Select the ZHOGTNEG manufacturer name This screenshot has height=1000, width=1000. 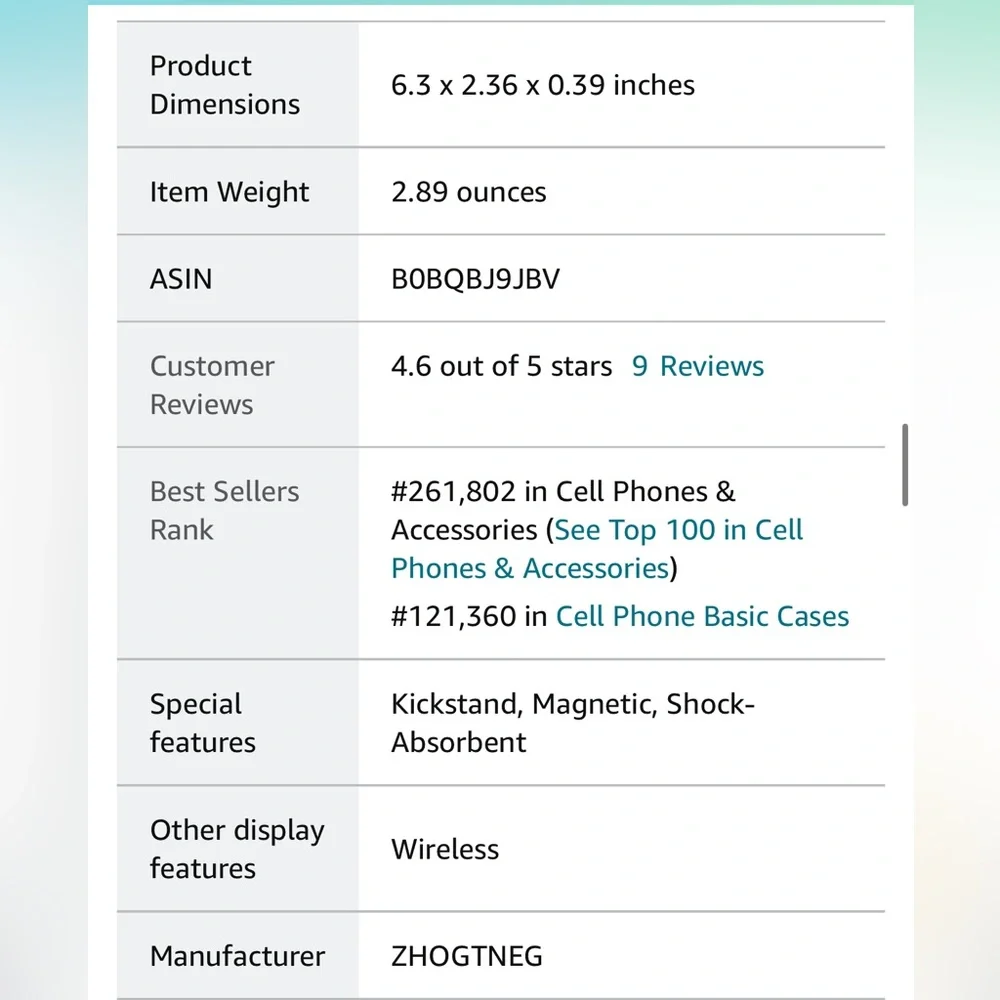click(x=467, y=956)
